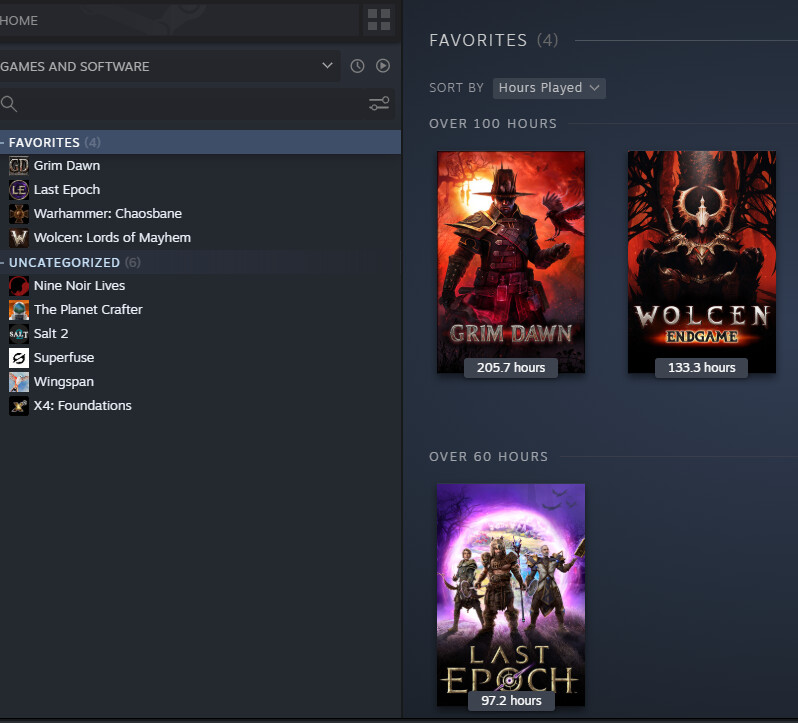Select Salt 2 in the list
Viewport: 798px width, 723px height.
pyautogui.click(x=51, y=333)
